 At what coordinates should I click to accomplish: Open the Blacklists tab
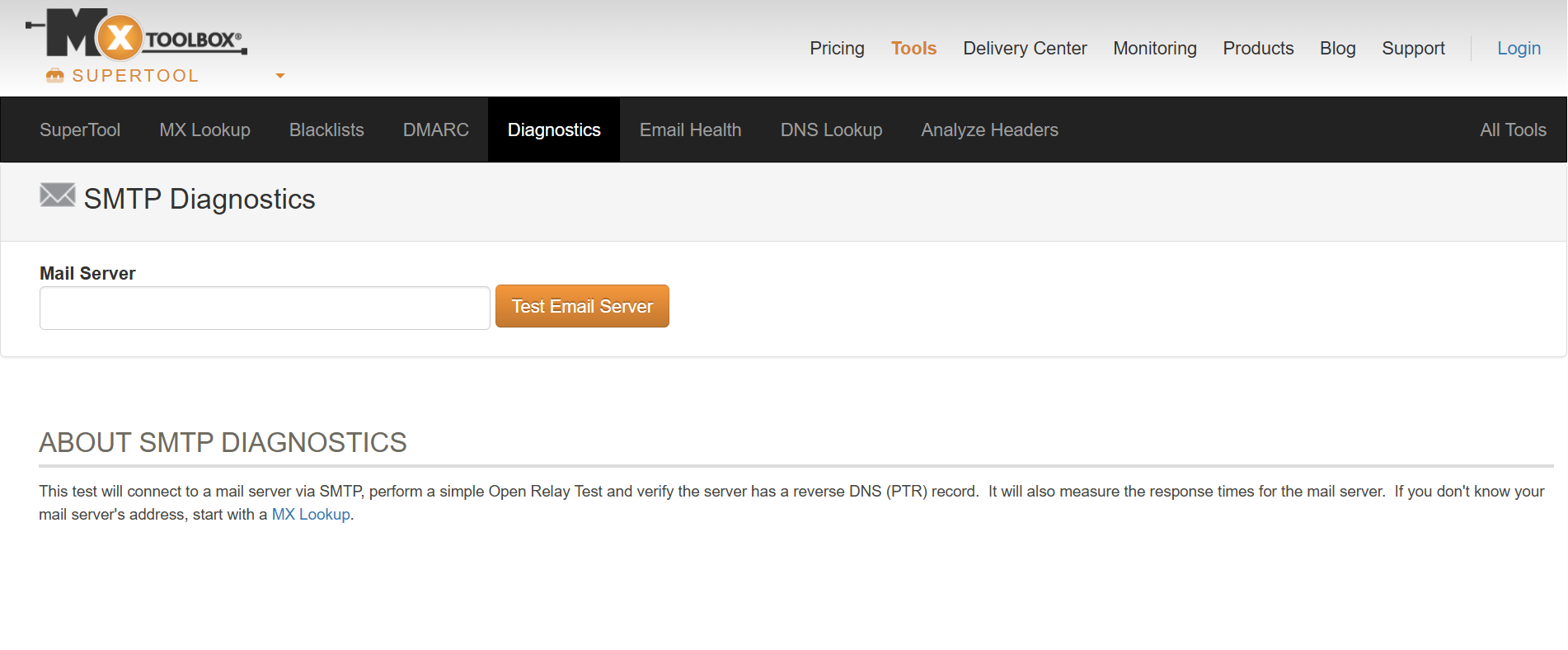pos(326,130)
